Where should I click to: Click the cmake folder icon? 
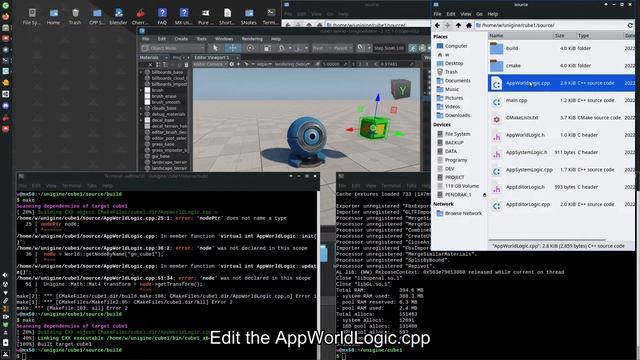pyautogui.click(x=496, y=65)
